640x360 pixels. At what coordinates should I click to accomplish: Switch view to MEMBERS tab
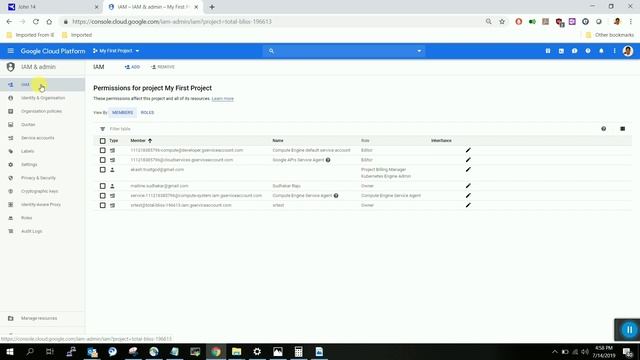[122, 113]
